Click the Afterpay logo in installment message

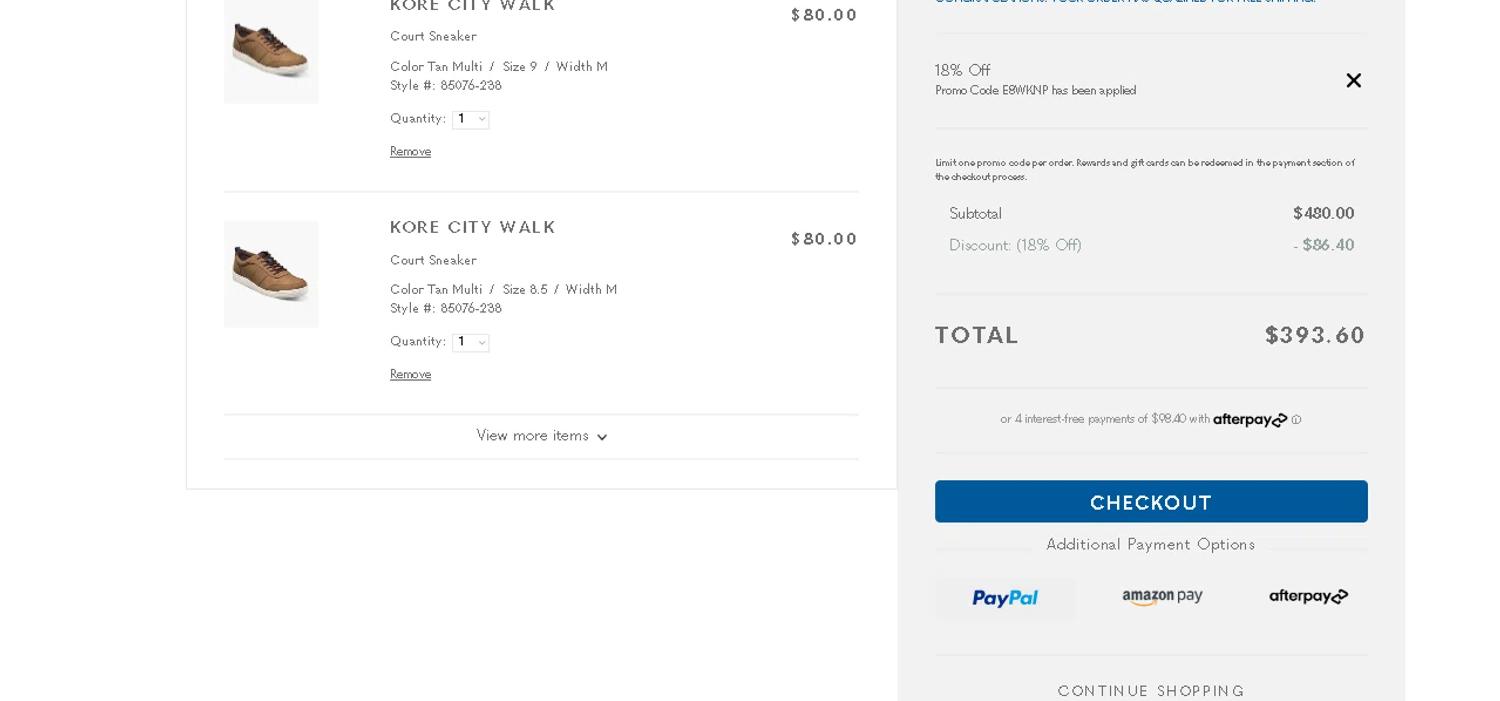click(1250, 420)
